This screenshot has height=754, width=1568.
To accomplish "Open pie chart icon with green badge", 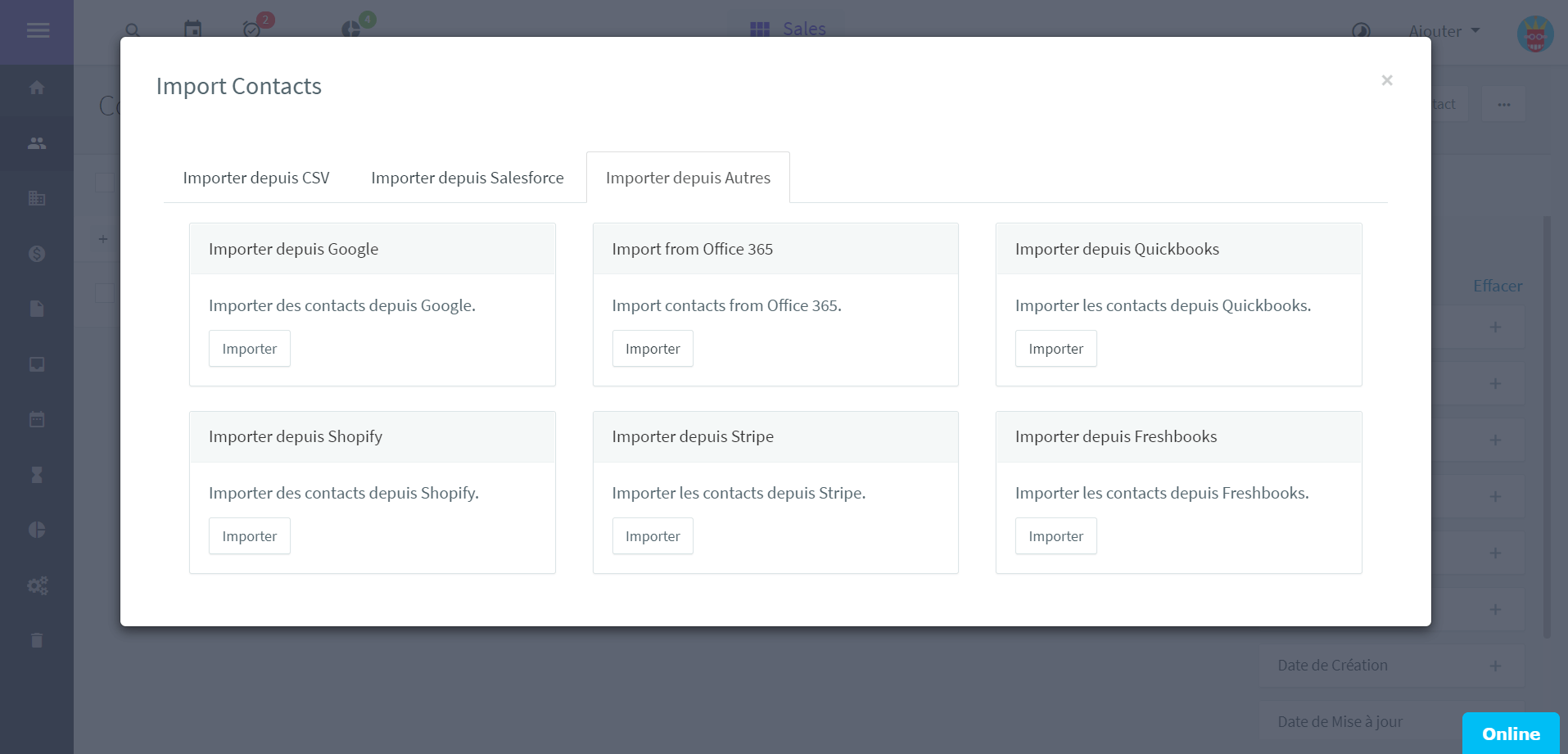I will 350,29.
